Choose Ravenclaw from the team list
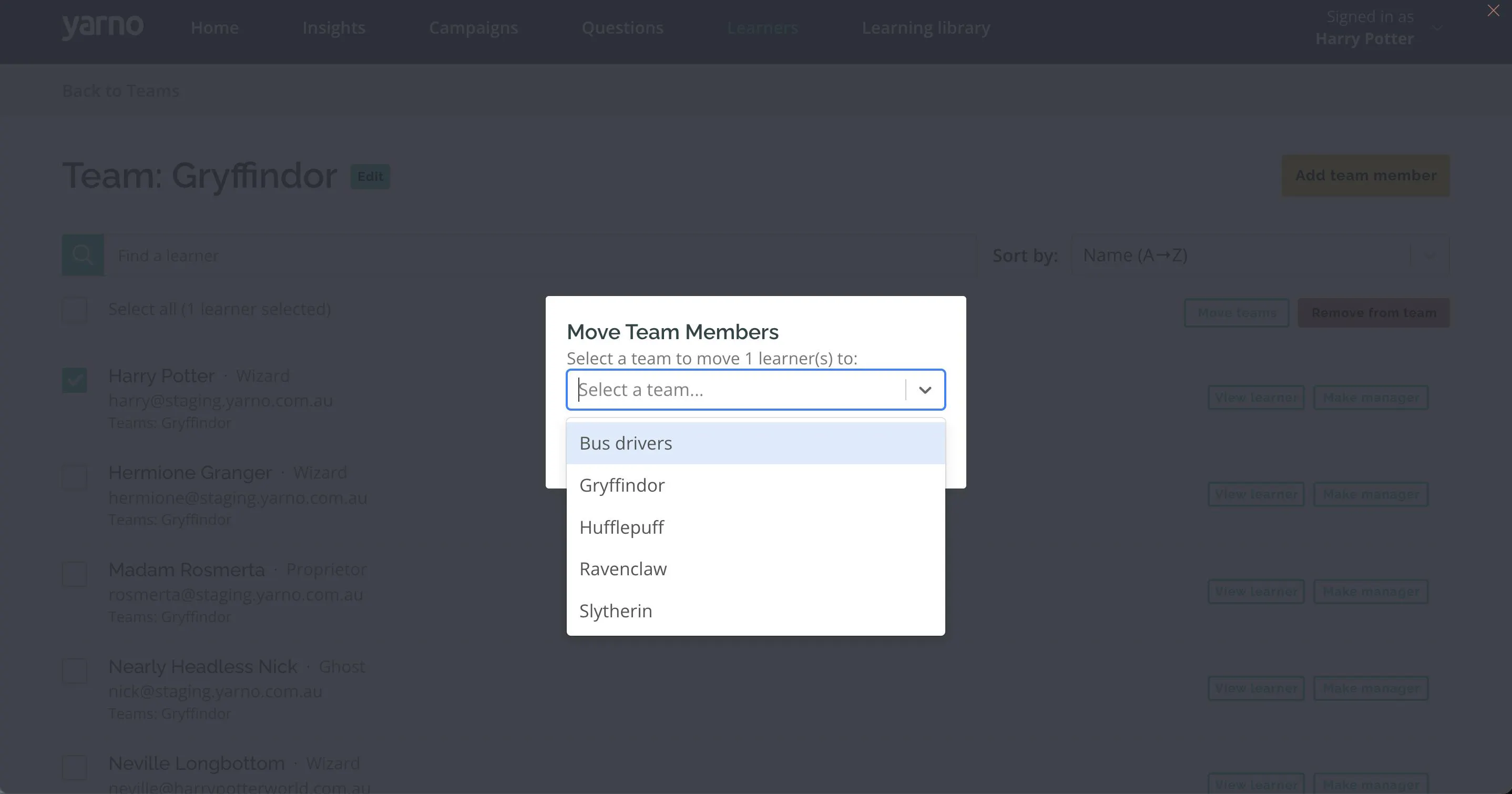The image size is (1512, 794). [755, 568]
